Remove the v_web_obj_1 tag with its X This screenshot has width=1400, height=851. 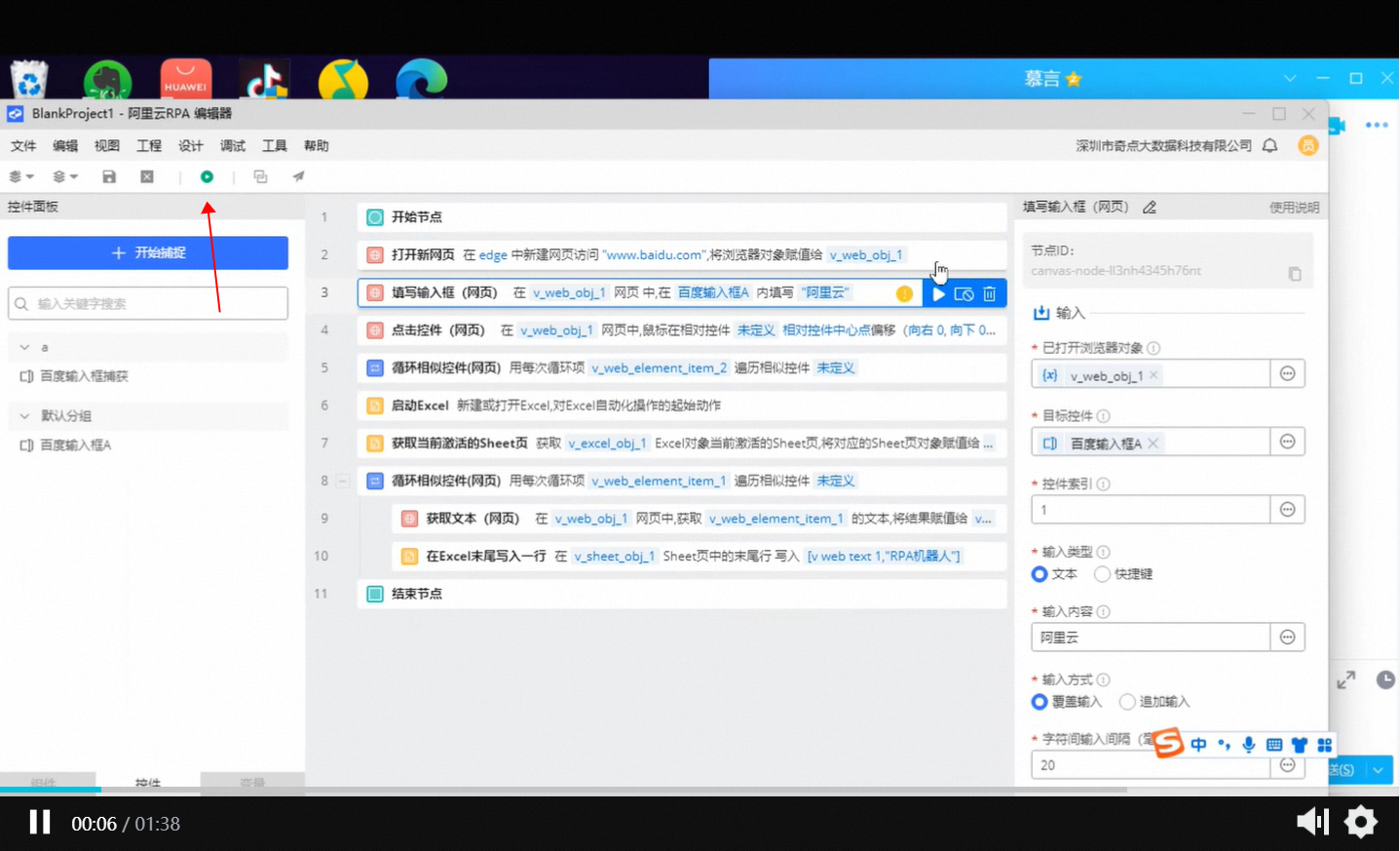point(1154,375)
